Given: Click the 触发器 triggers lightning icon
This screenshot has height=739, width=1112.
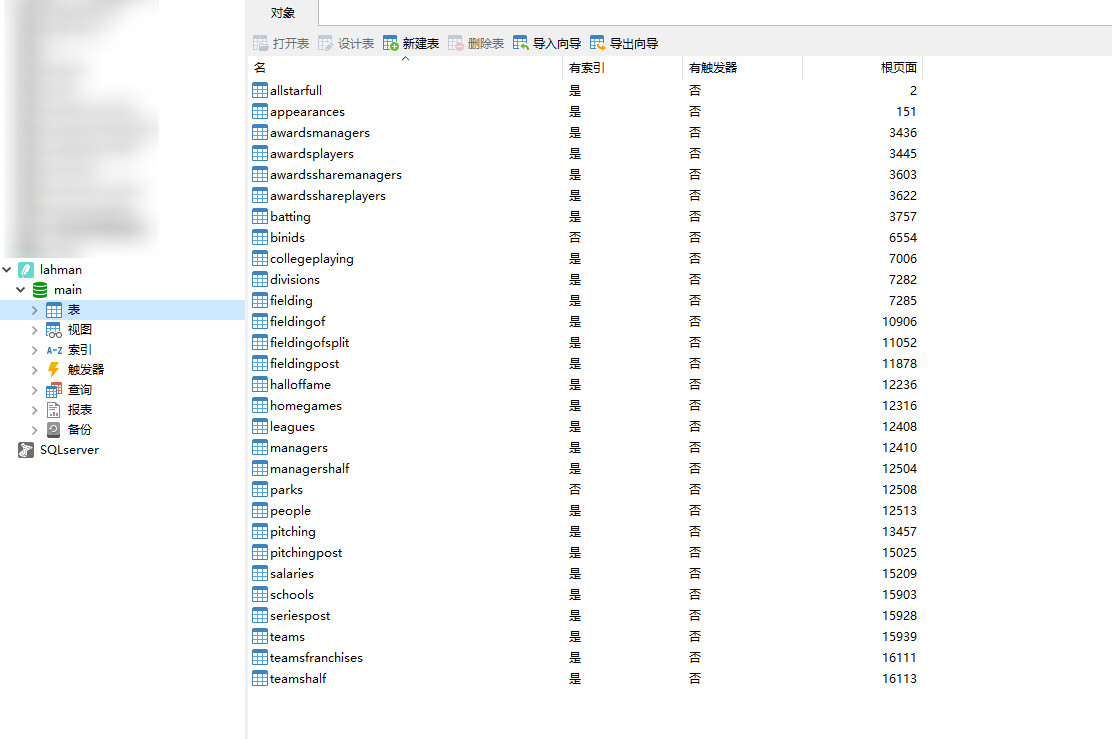Looking at the screenshot, I should (x=54, y=370).
